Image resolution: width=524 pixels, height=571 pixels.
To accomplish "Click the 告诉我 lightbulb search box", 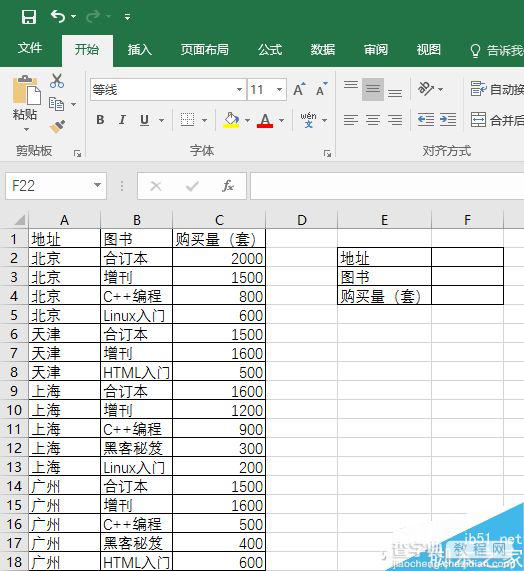I will [x=496, y=51].
